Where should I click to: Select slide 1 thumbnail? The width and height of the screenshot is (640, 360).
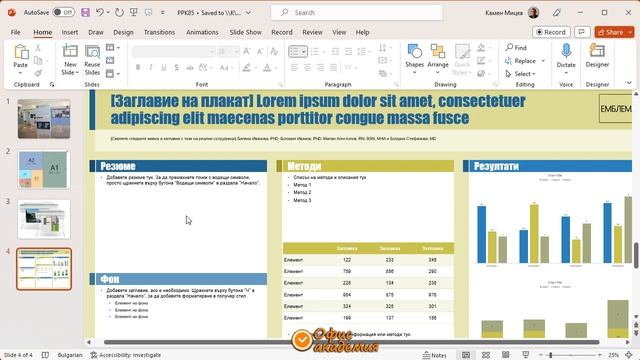pyautogui.click(x=44, y=119)
